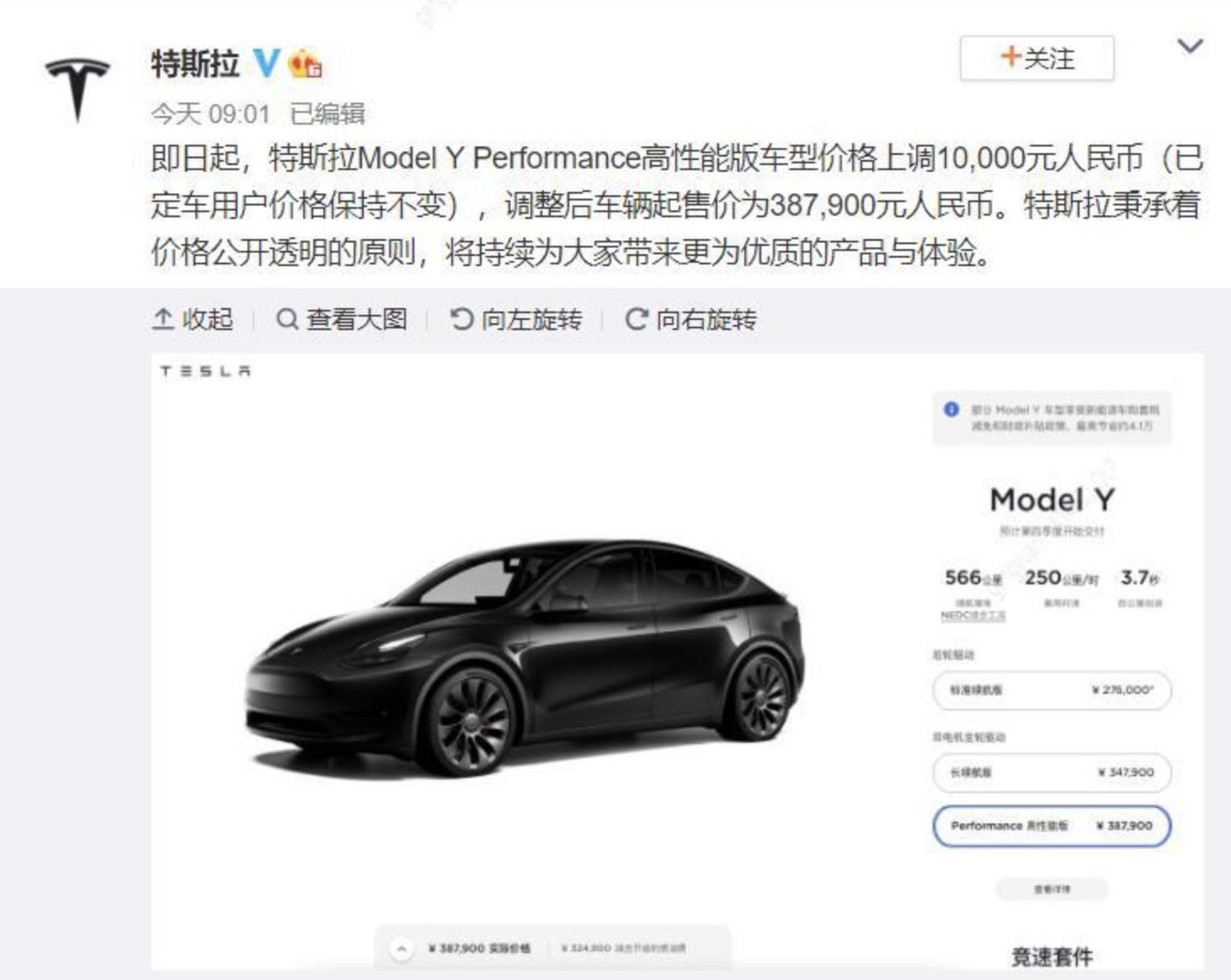Select the ¥347,900 long range option
Screen dimensions: 1231x980
click(1052, 772)
